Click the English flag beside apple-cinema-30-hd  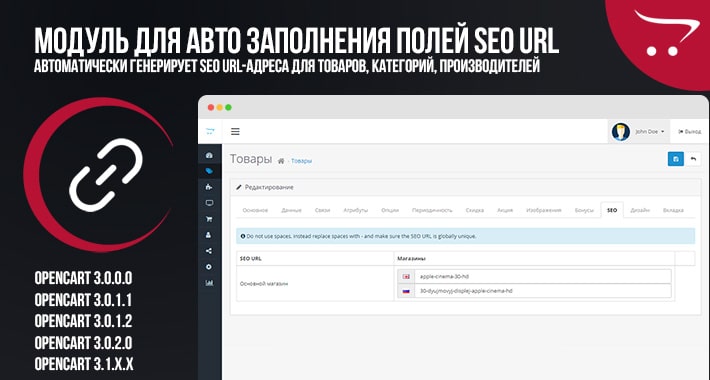coord(406,276)
